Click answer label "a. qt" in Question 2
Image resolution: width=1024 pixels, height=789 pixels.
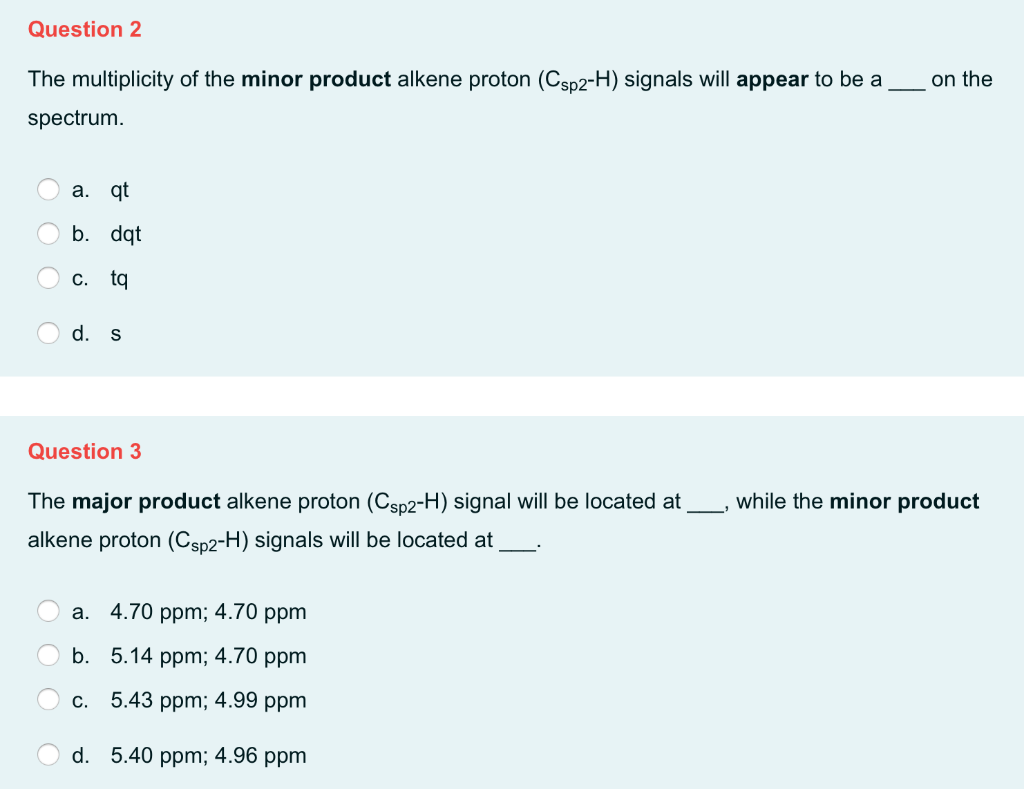(x=100, y=189)
